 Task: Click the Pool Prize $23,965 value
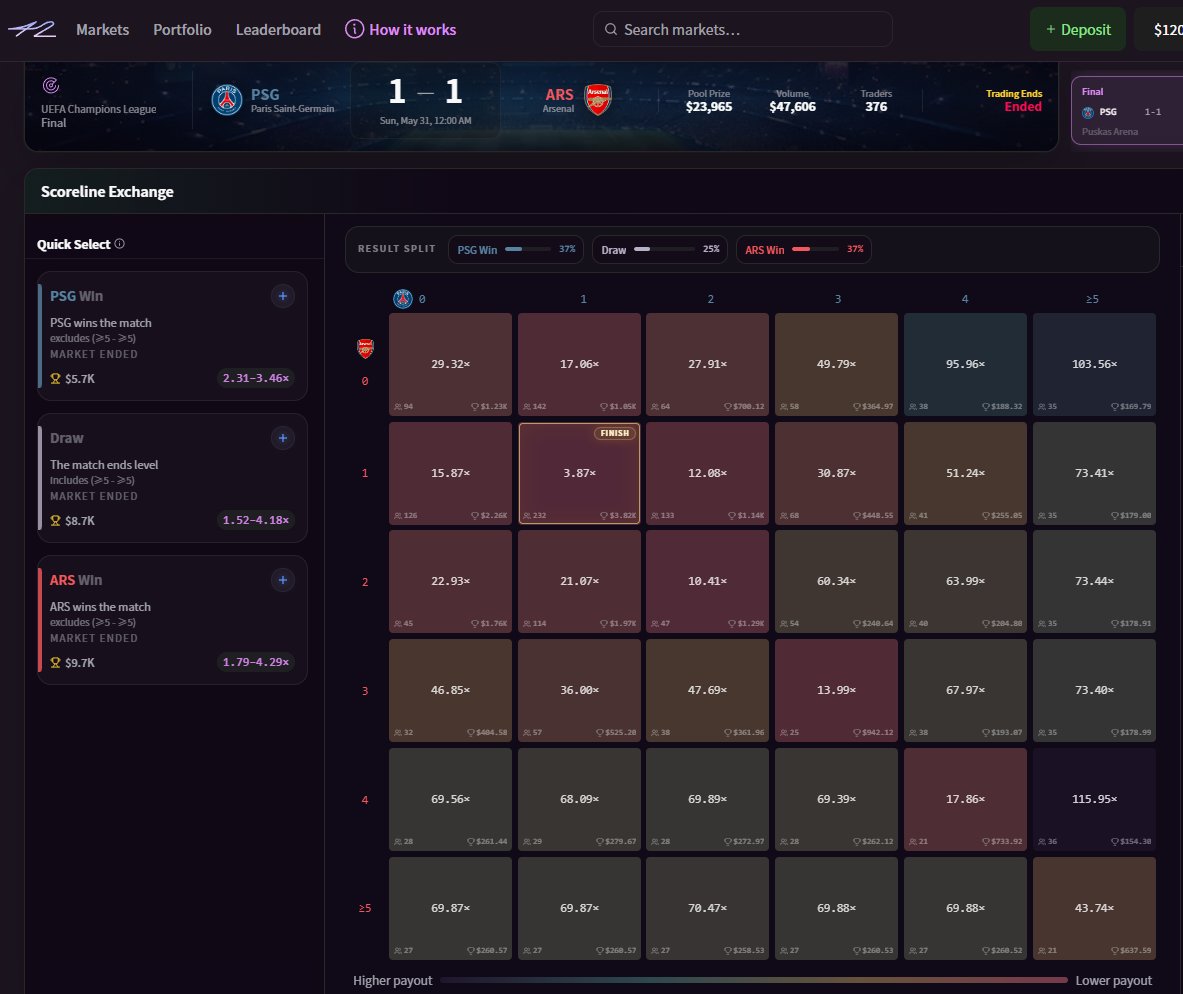click(708, 106)
